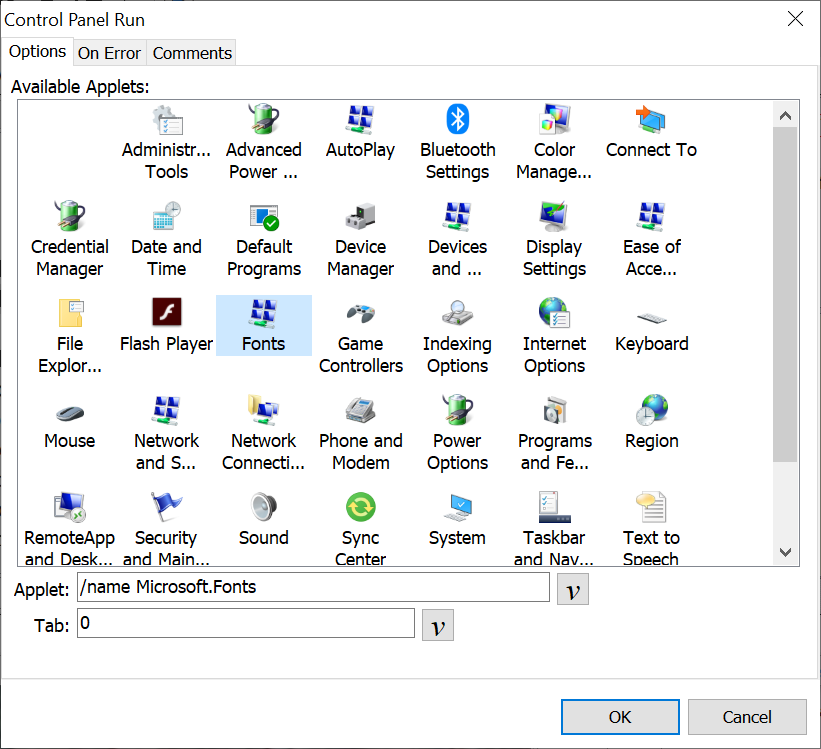821x749 pixels.
Task: Select the AutoPlay applet icon
Action: point(360,120)
